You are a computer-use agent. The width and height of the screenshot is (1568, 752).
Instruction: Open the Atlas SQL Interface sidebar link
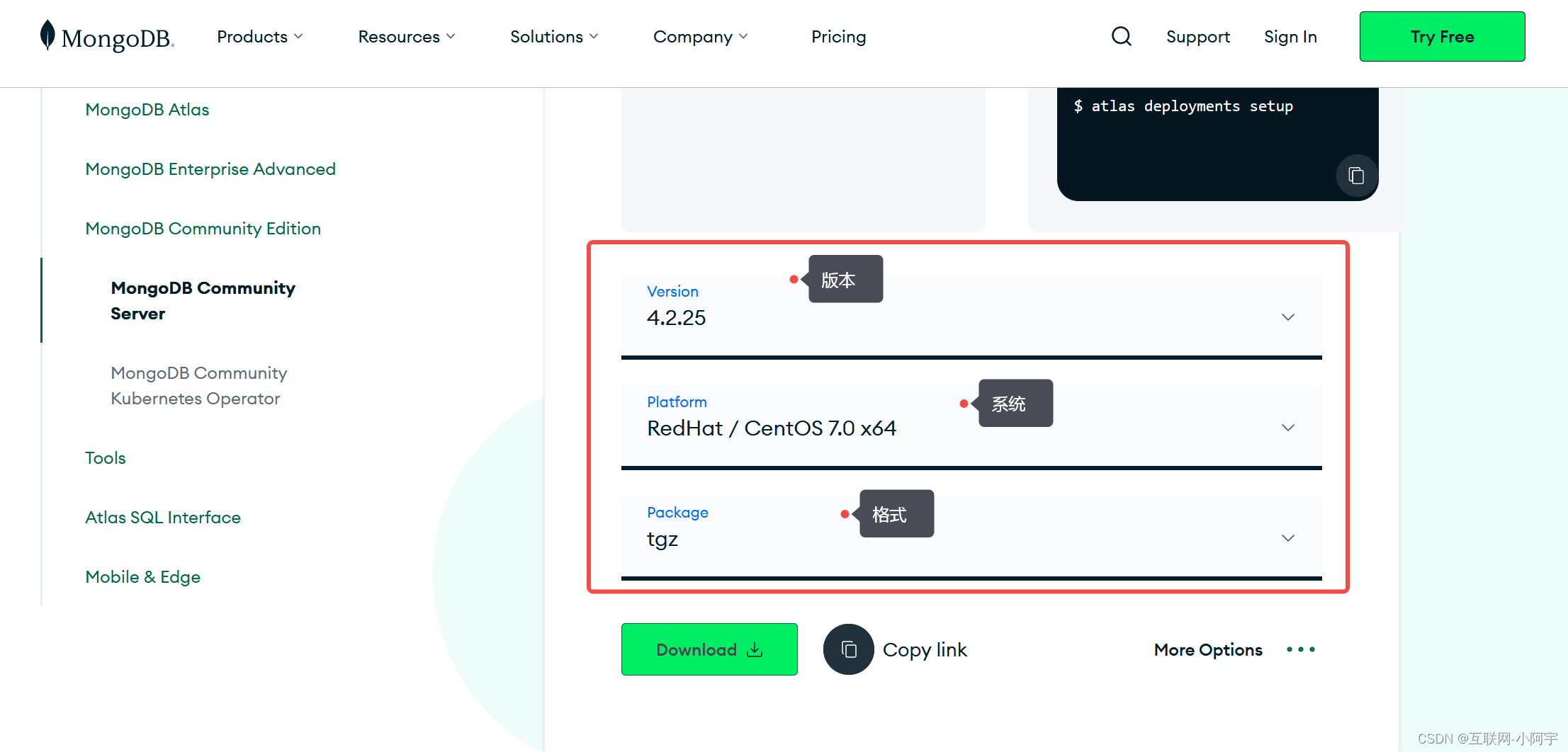[163, 517]
